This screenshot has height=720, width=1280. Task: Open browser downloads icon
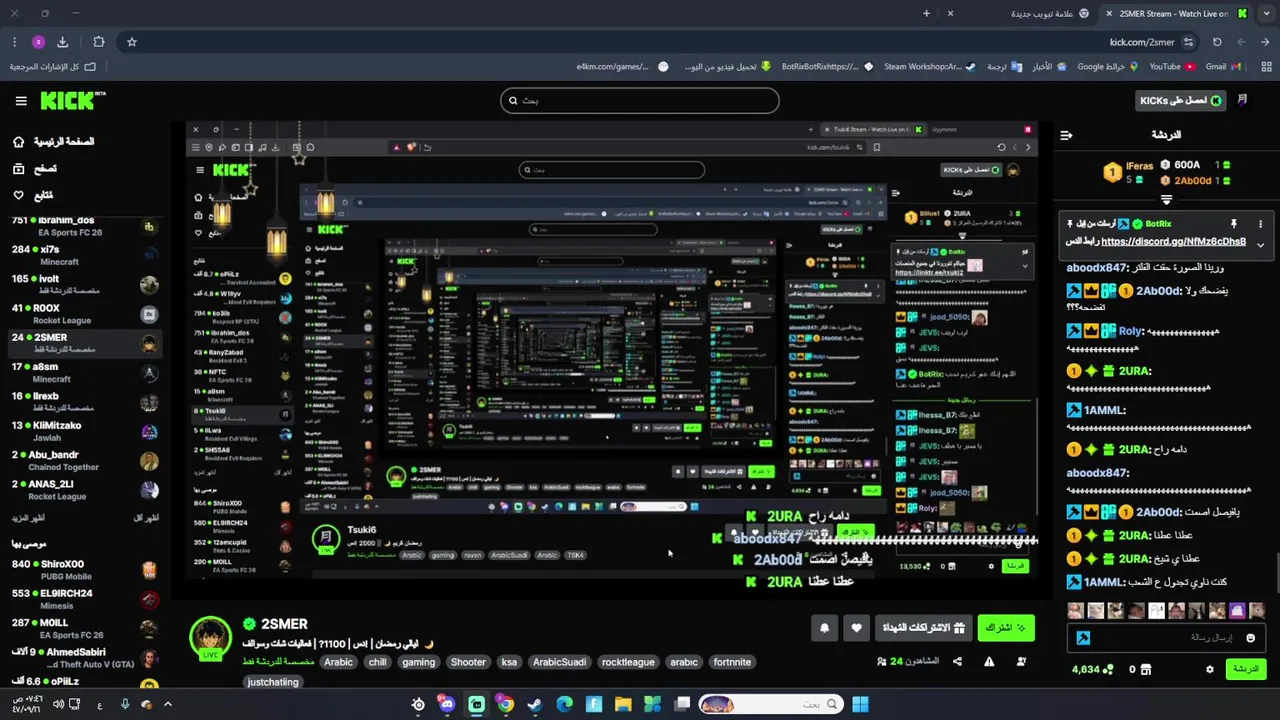click(62, 42)
